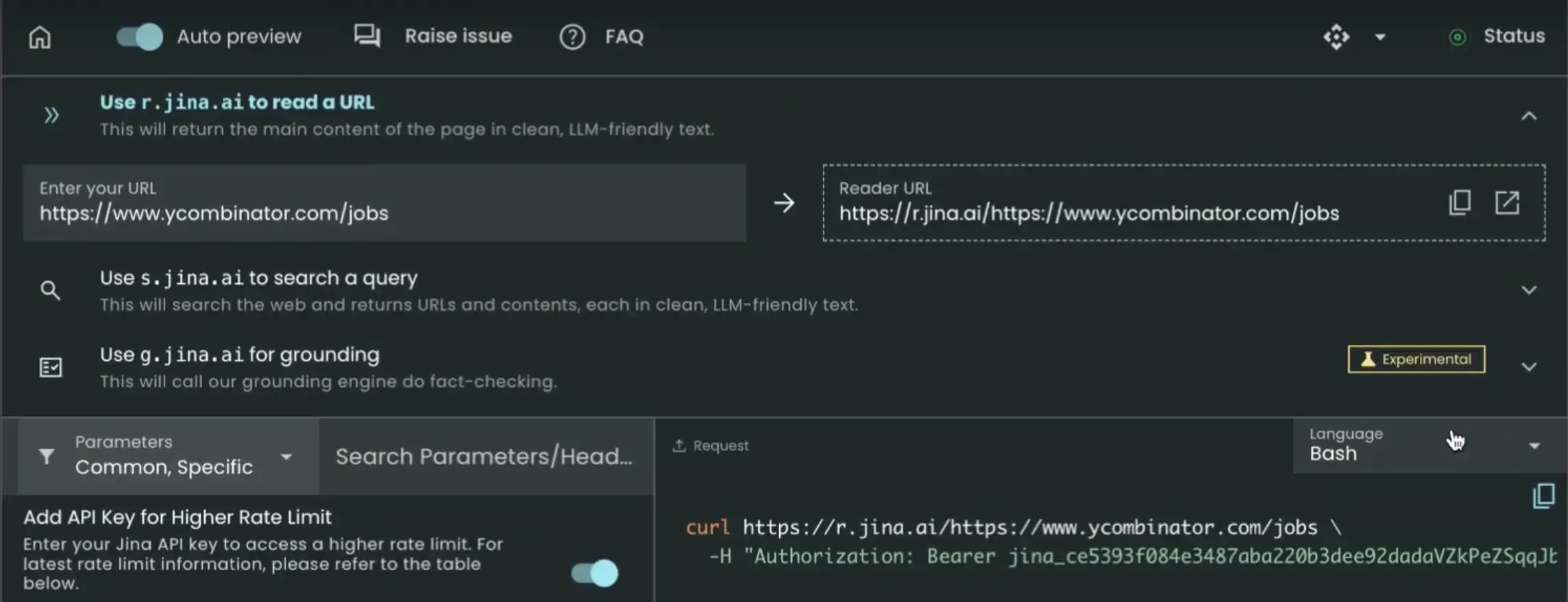Screen dimensions: 1568x602
Task: Click the double chevron icon beside r.jina.ai
Action: tap(51, 115)
